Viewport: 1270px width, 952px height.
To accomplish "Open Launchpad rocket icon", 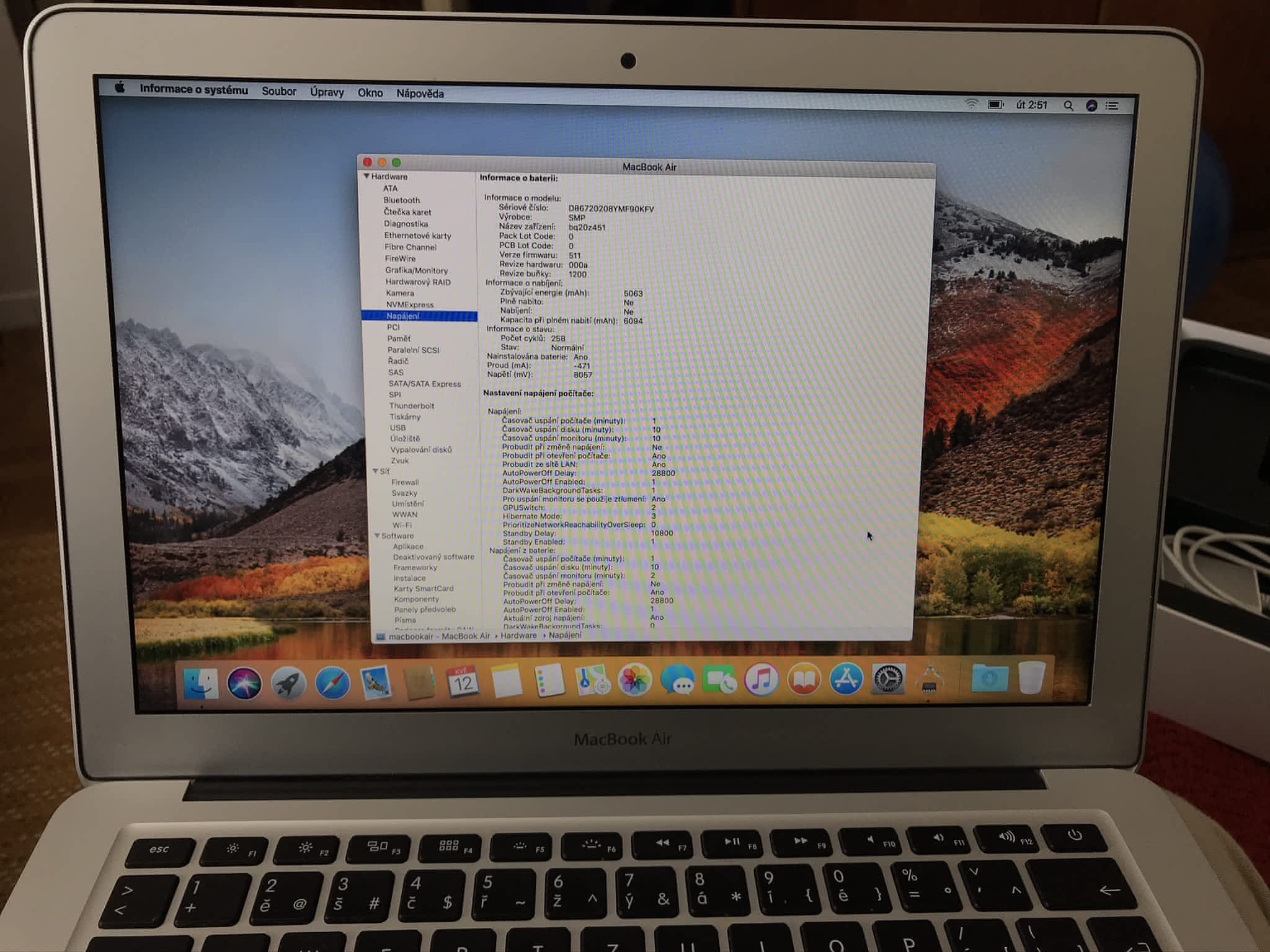I will click(288, 684).
